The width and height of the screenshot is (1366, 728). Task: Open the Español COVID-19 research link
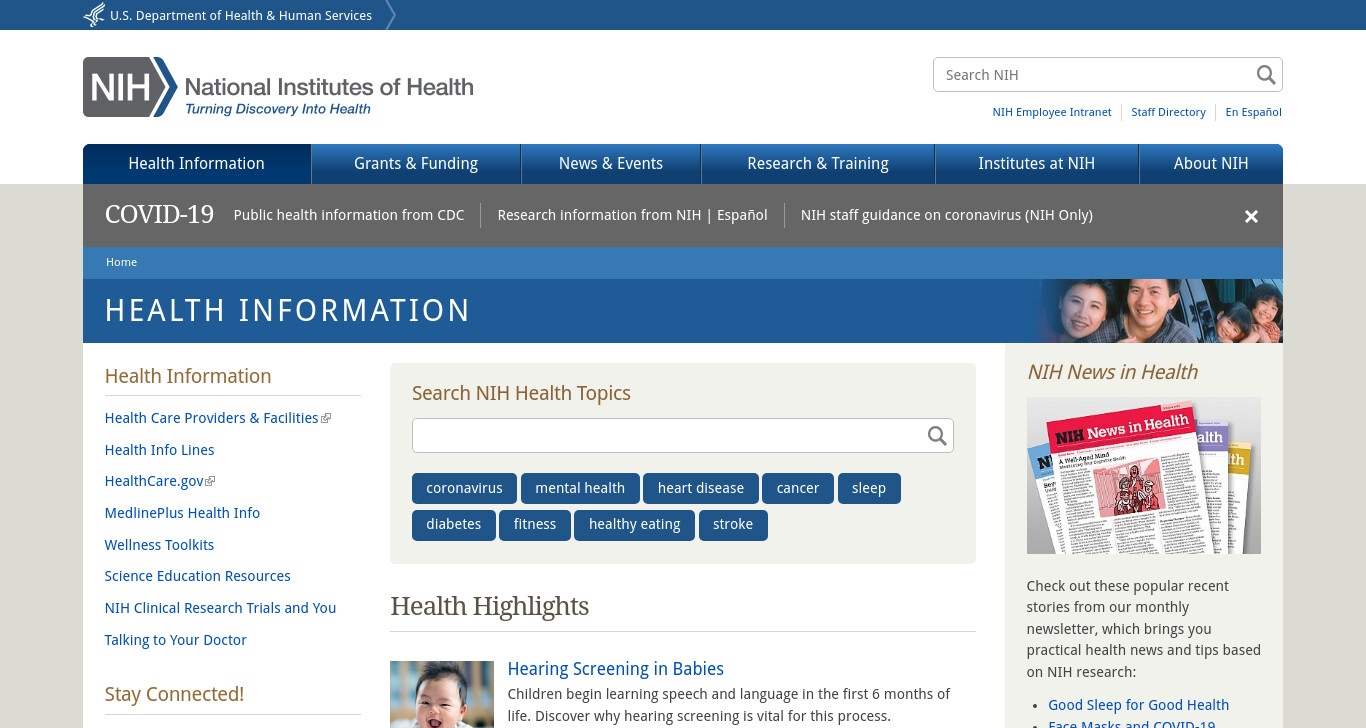click(x=742, y=215)
